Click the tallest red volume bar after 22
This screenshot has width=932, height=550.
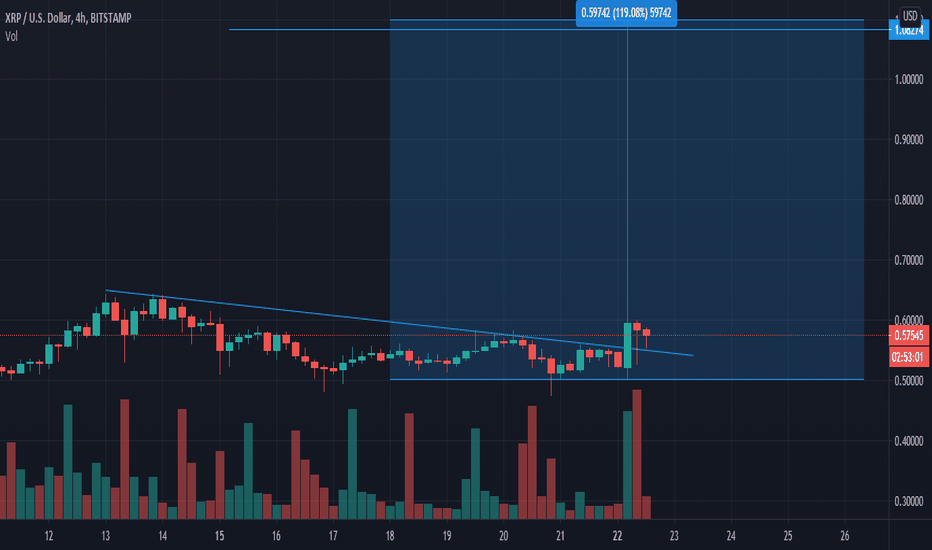637,454
